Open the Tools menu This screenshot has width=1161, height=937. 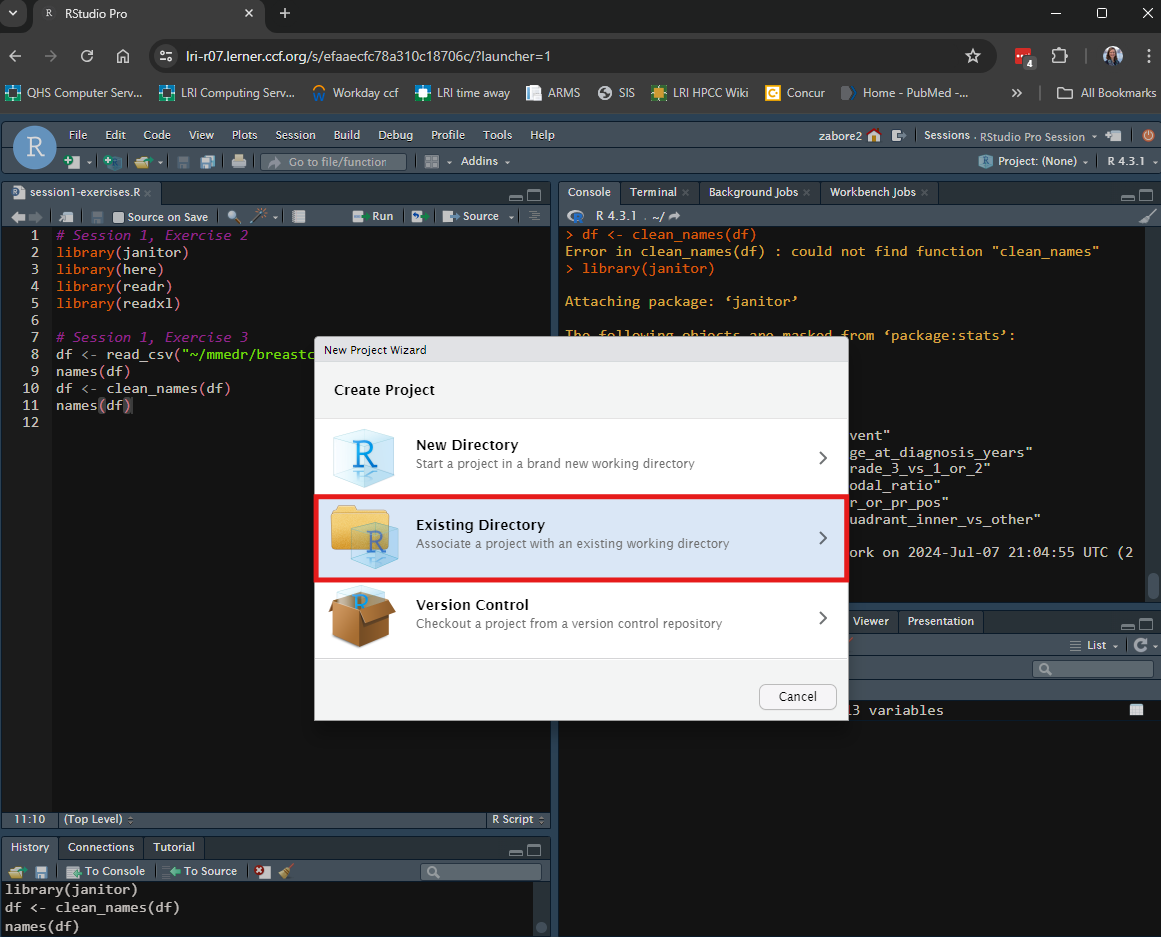[x=498, y=135]
